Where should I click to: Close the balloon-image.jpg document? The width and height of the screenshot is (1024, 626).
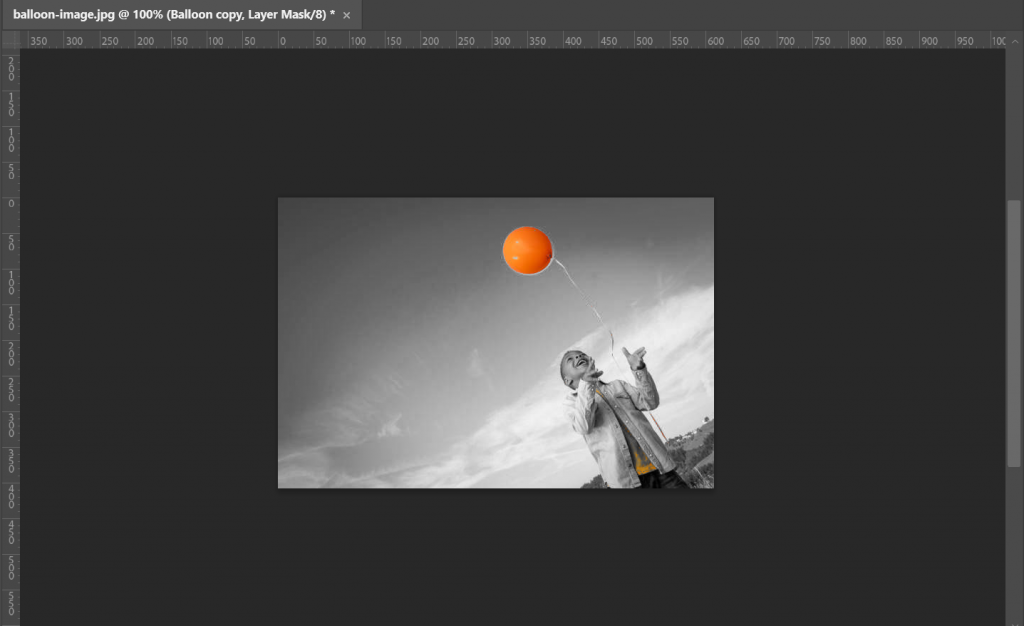pos(345,15)
